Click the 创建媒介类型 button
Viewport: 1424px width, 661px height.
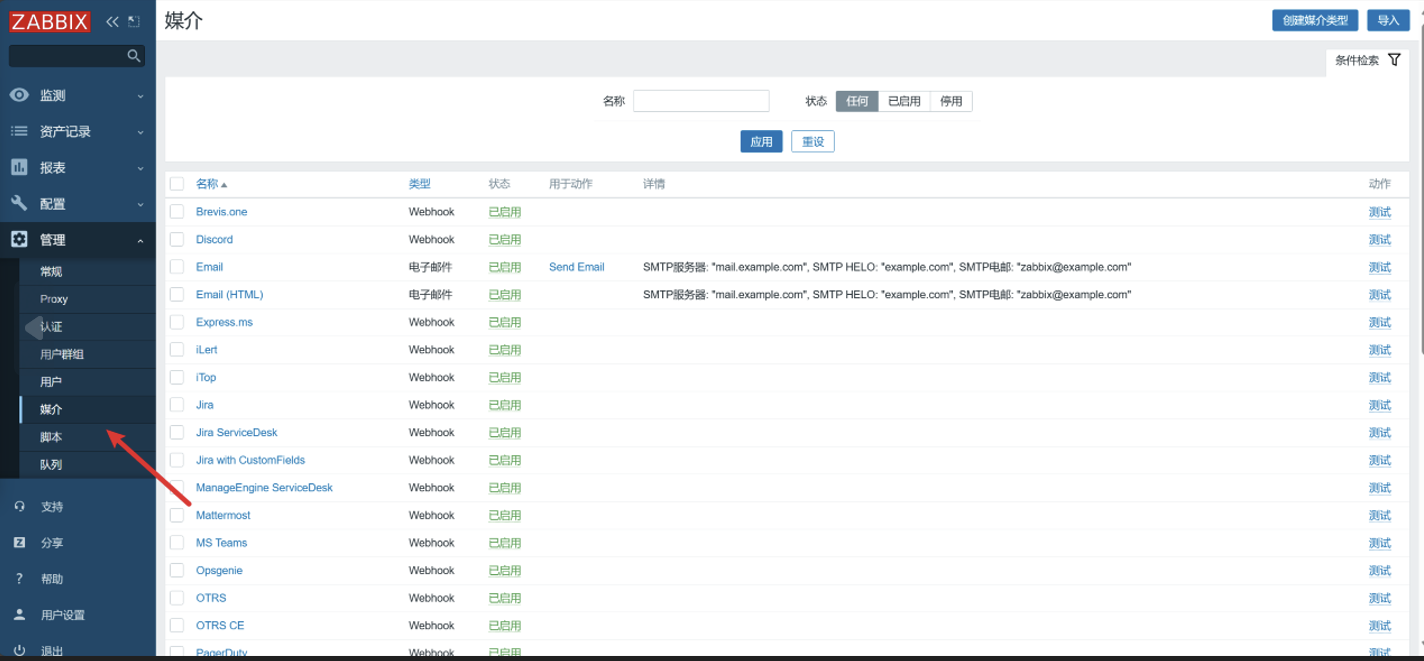point(1315,20)
